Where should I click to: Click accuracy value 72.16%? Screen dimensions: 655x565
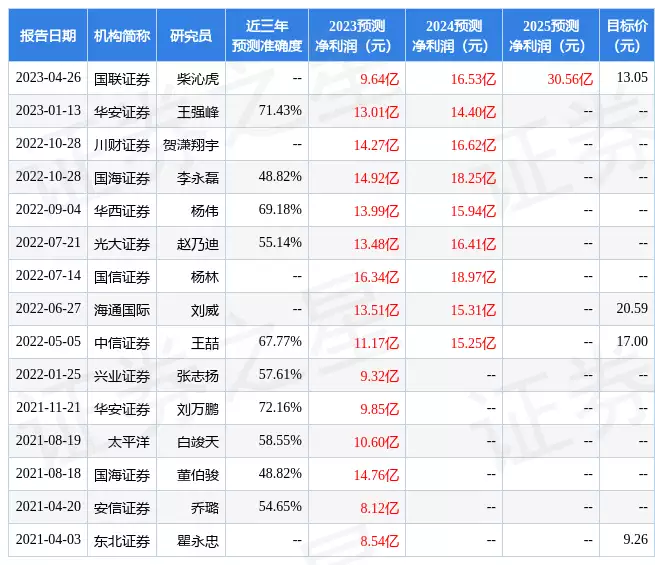(x=280, y=408)
